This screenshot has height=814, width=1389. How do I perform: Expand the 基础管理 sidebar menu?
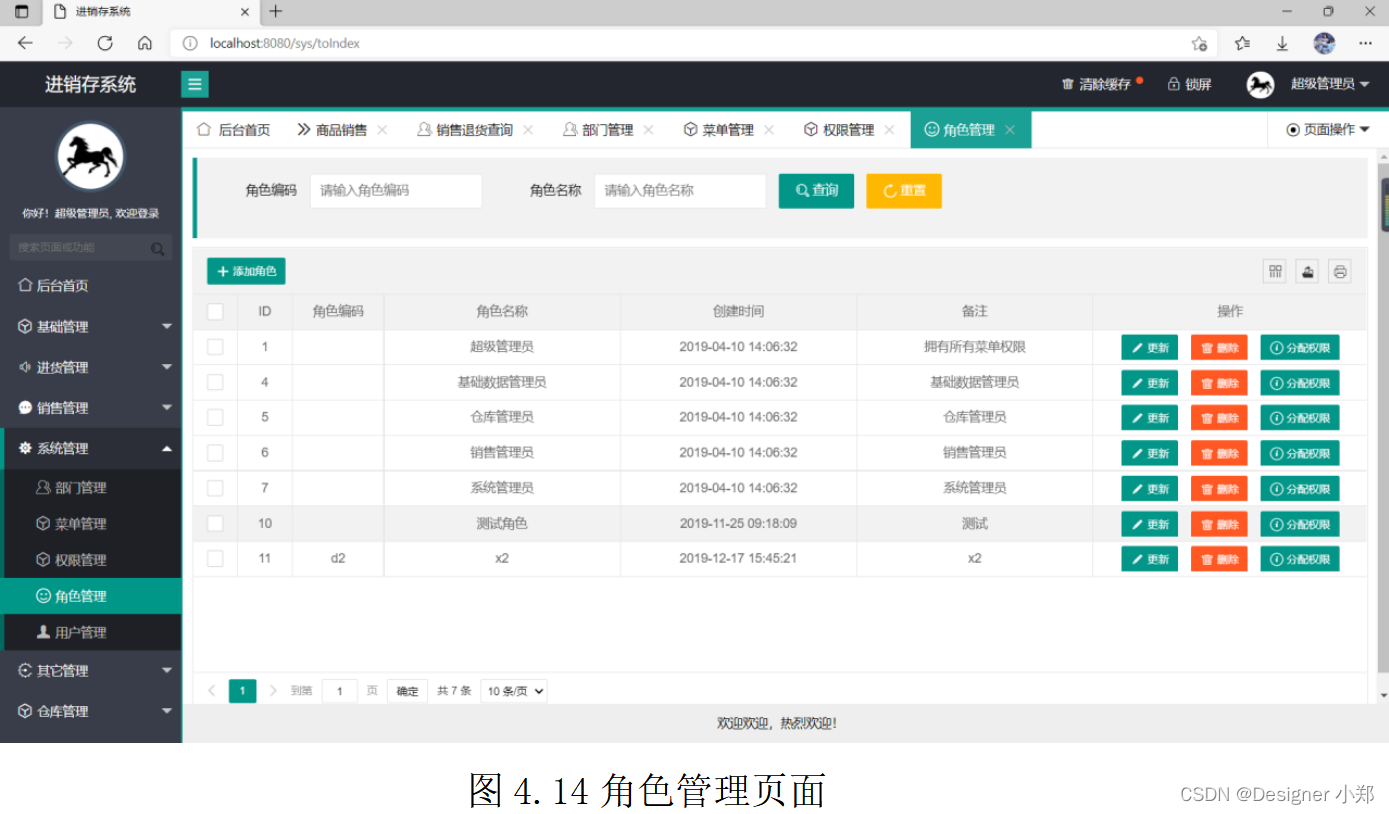click(x=91, y=327)
